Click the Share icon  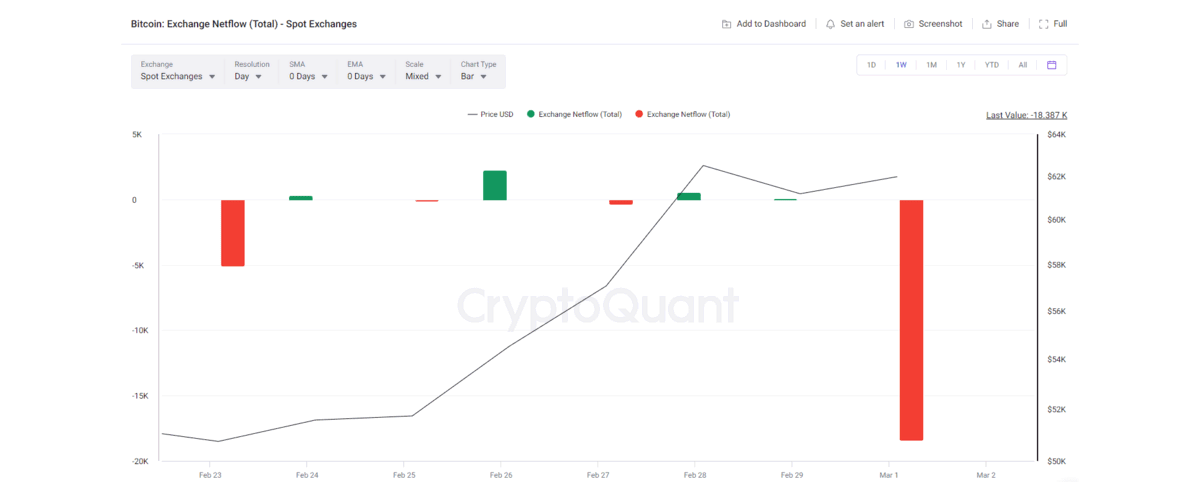point(987,24)
